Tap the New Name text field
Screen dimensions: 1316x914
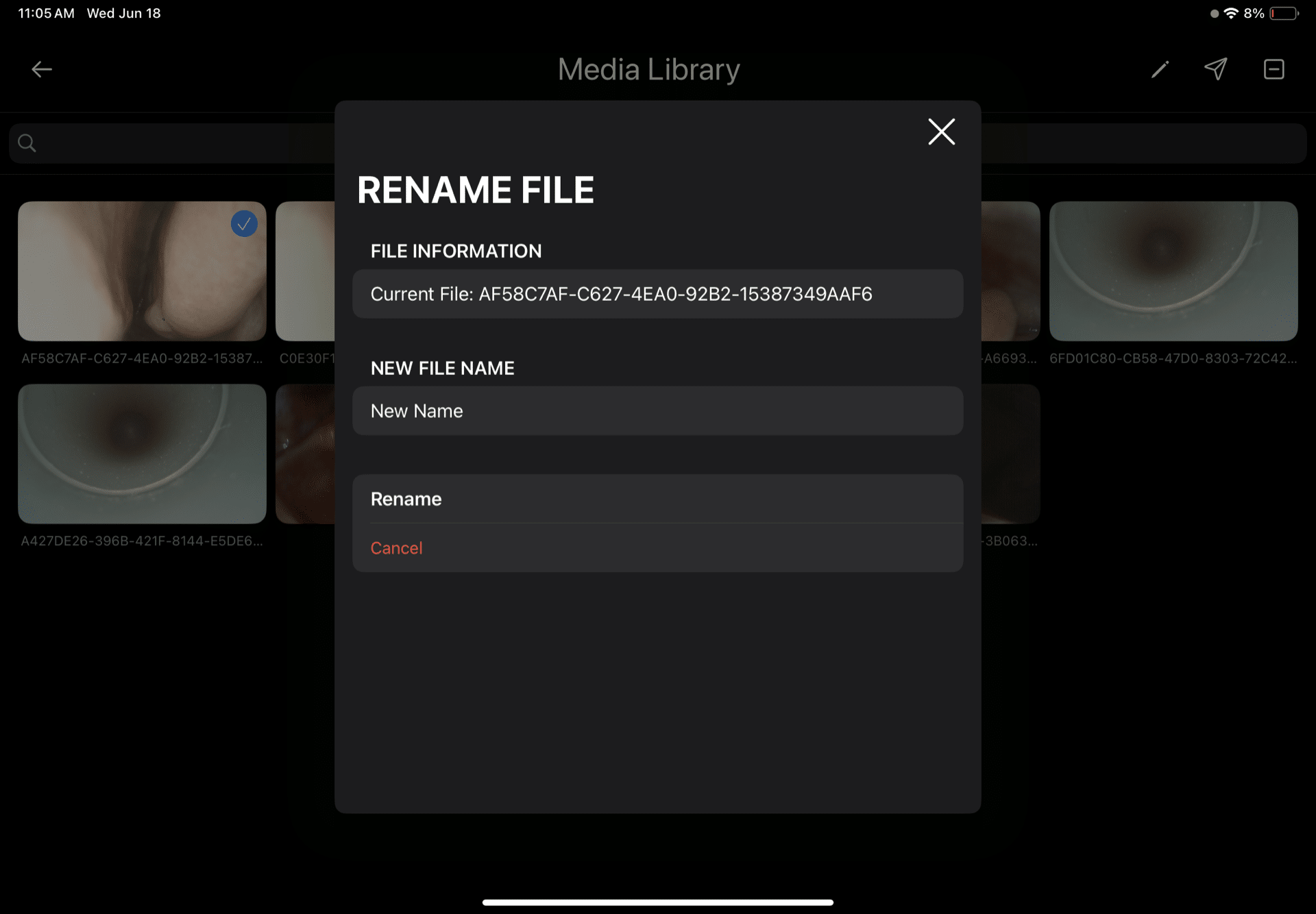[657, 411]
